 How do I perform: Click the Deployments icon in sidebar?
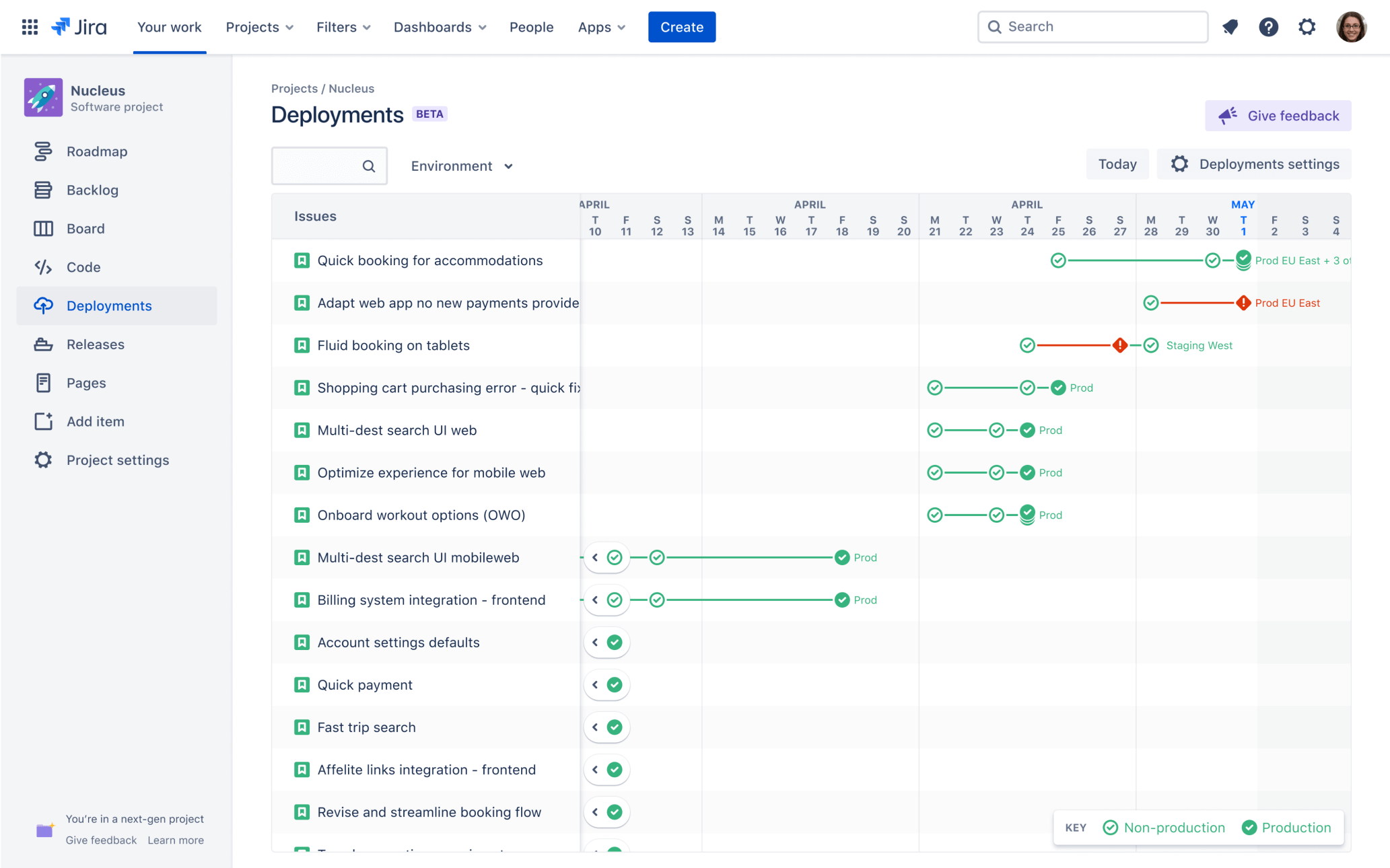[x=42, y=305]
